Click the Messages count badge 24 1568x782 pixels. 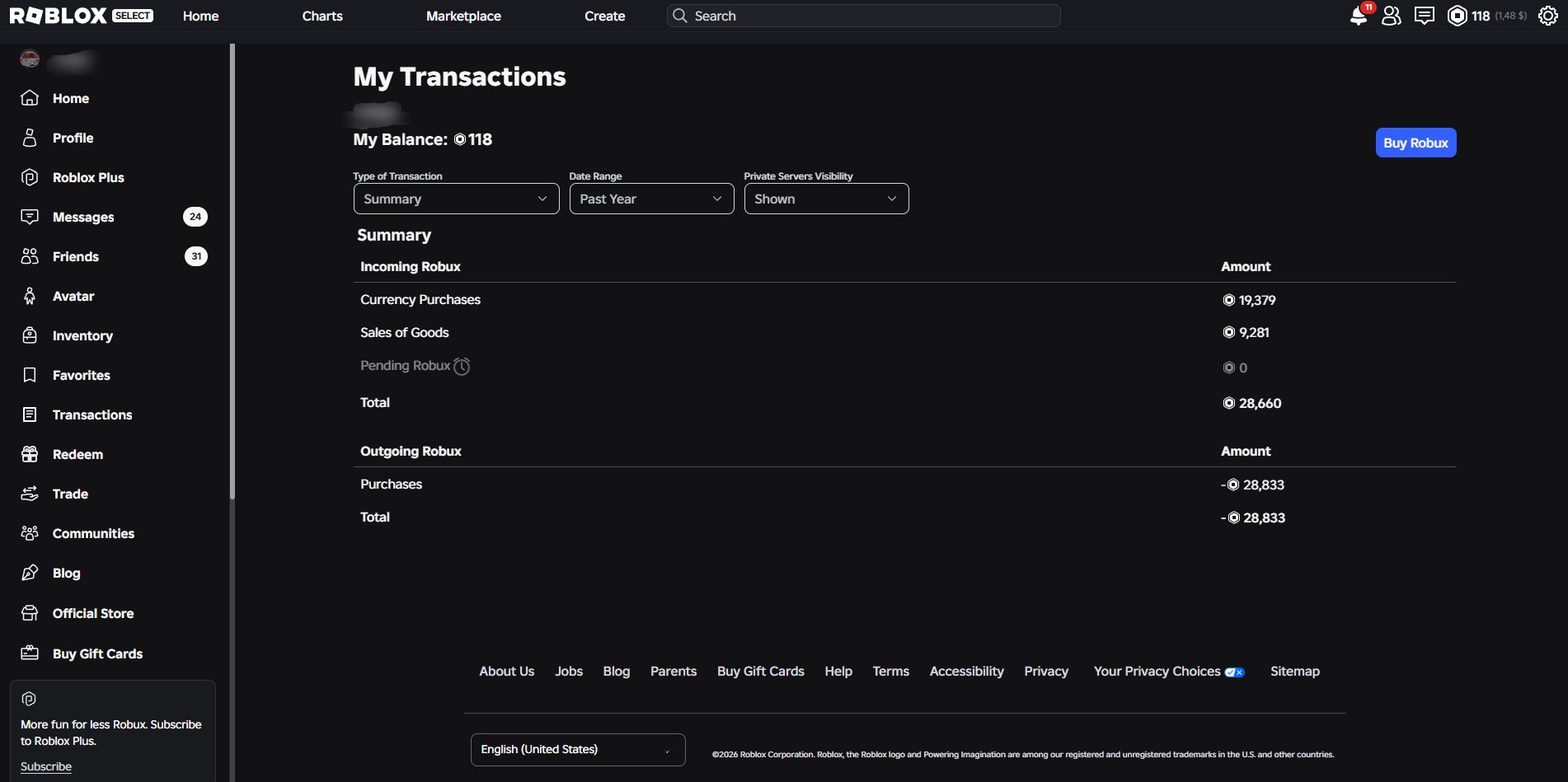pyautogui.click(x=195, y=217)
